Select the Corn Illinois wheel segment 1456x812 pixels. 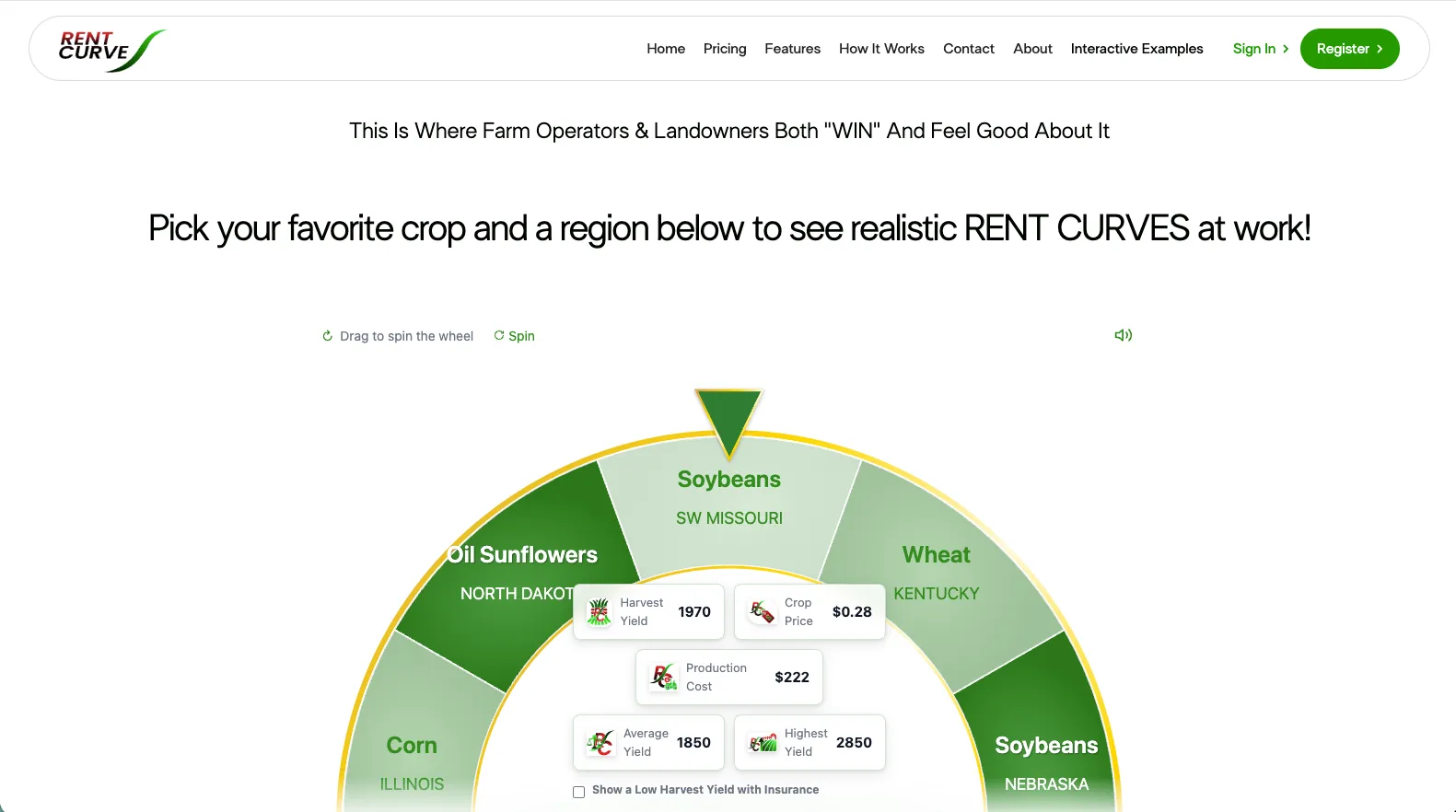pos(412,764)
